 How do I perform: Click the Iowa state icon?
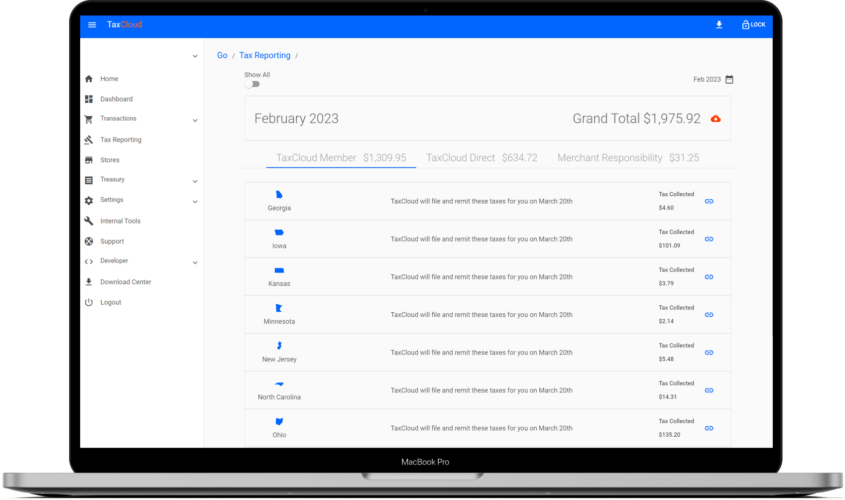[x=279, y=233]
